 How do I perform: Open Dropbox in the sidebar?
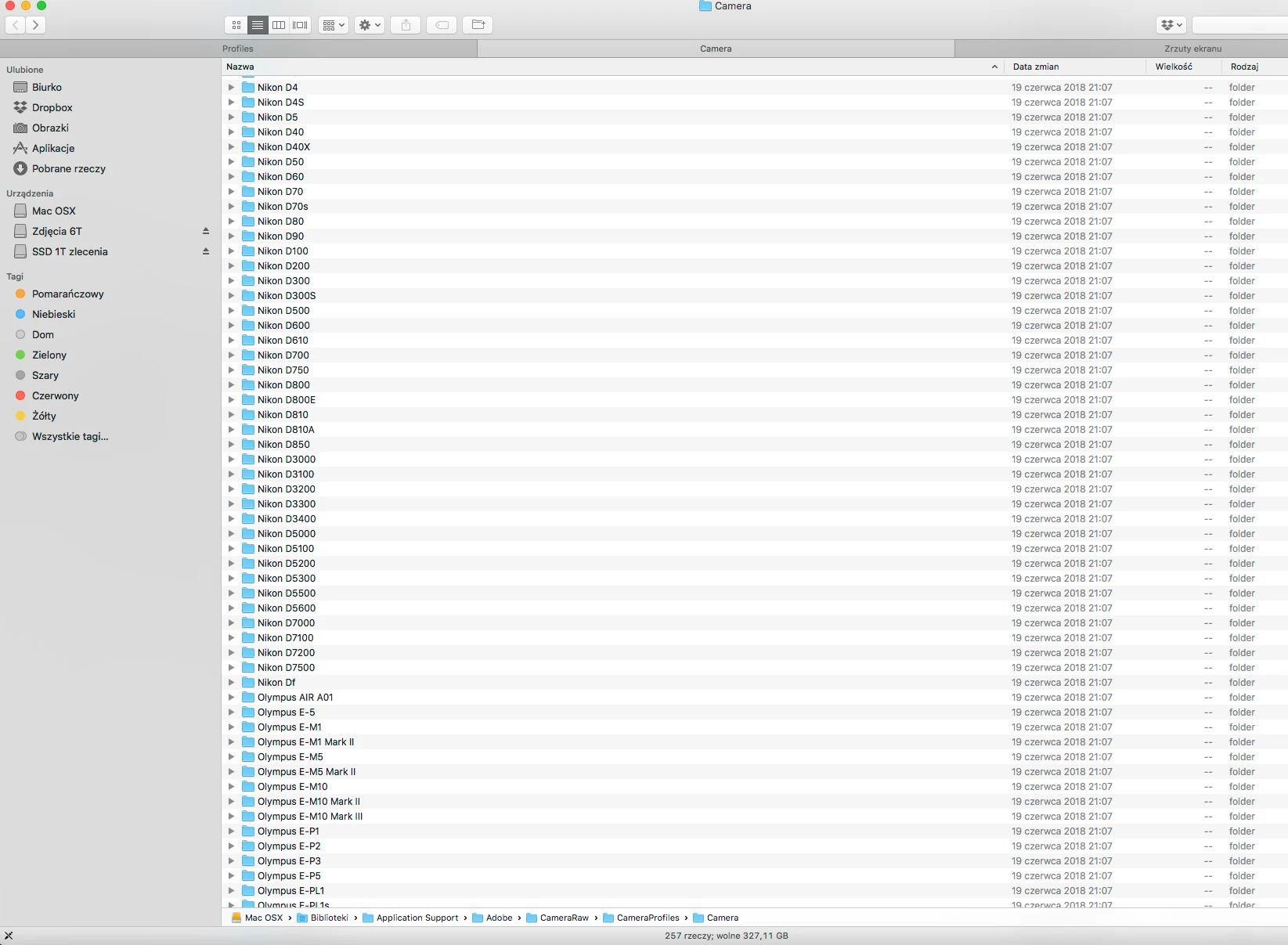point(52,107)
